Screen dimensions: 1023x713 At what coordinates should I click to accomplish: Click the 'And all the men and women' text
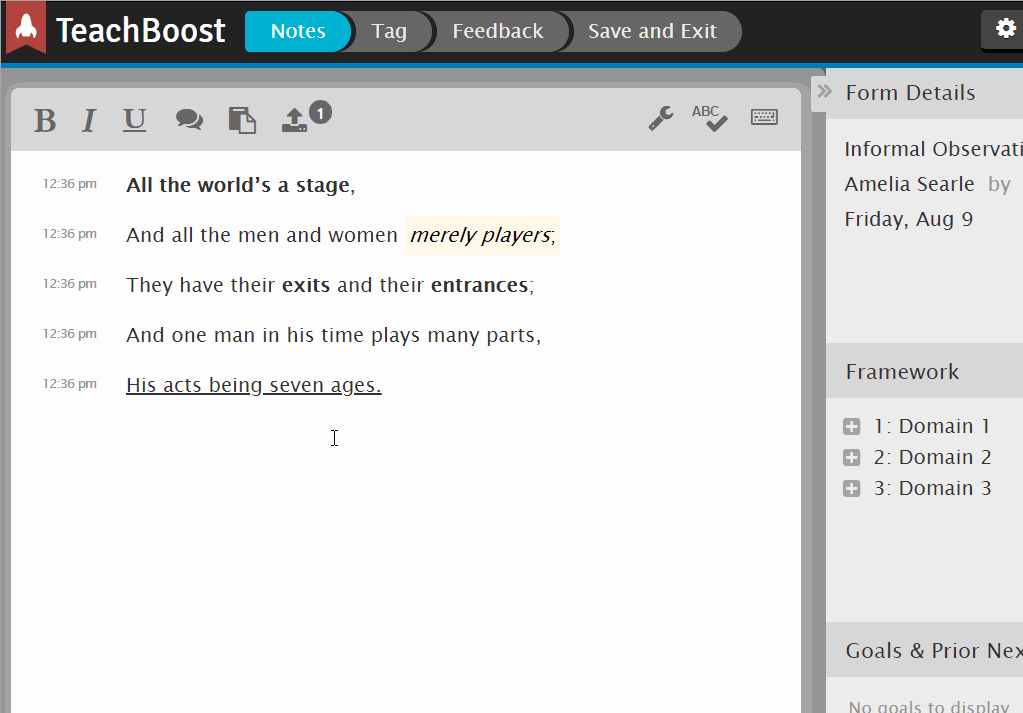coord(262,235)
